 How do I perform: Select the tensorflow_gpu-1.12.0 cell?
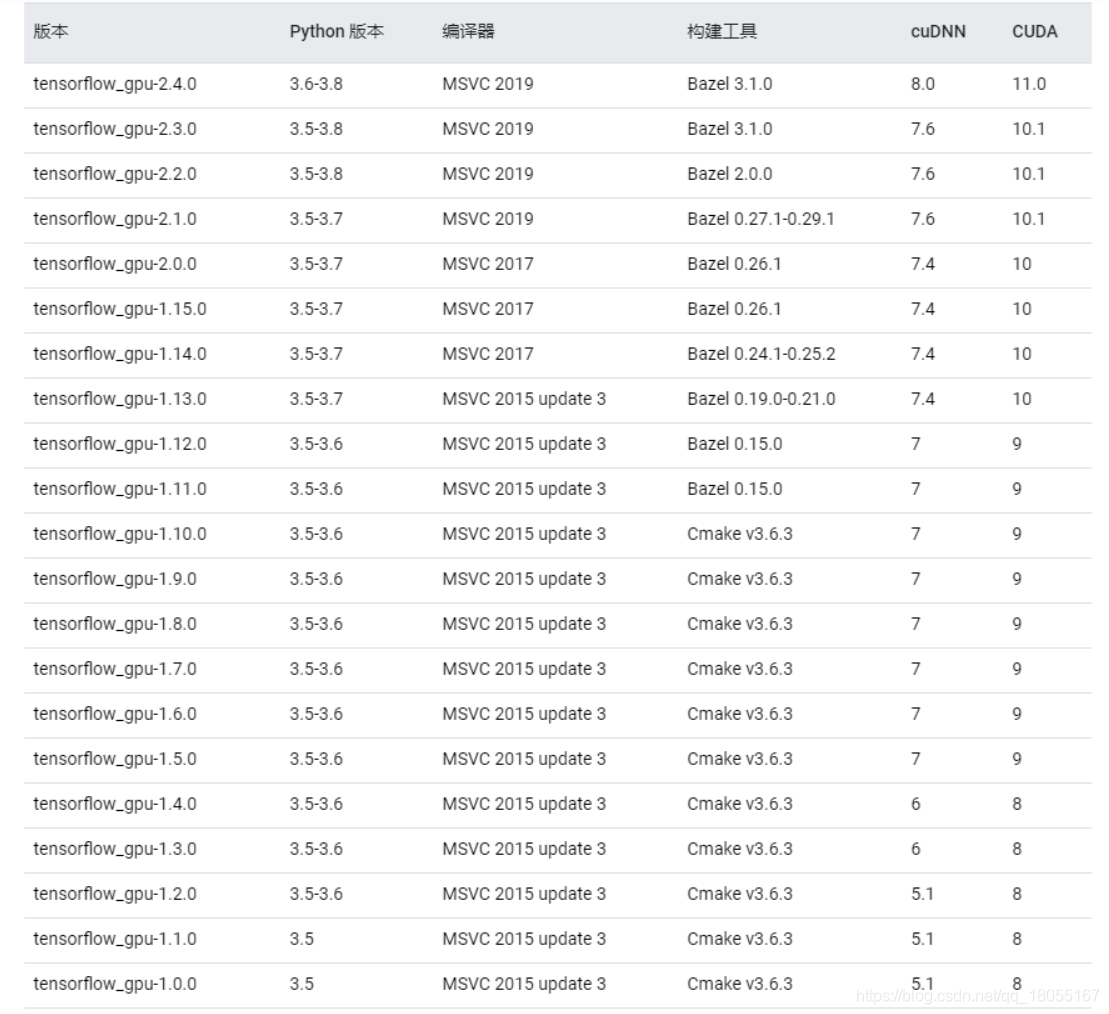click(x=120, y=444)
